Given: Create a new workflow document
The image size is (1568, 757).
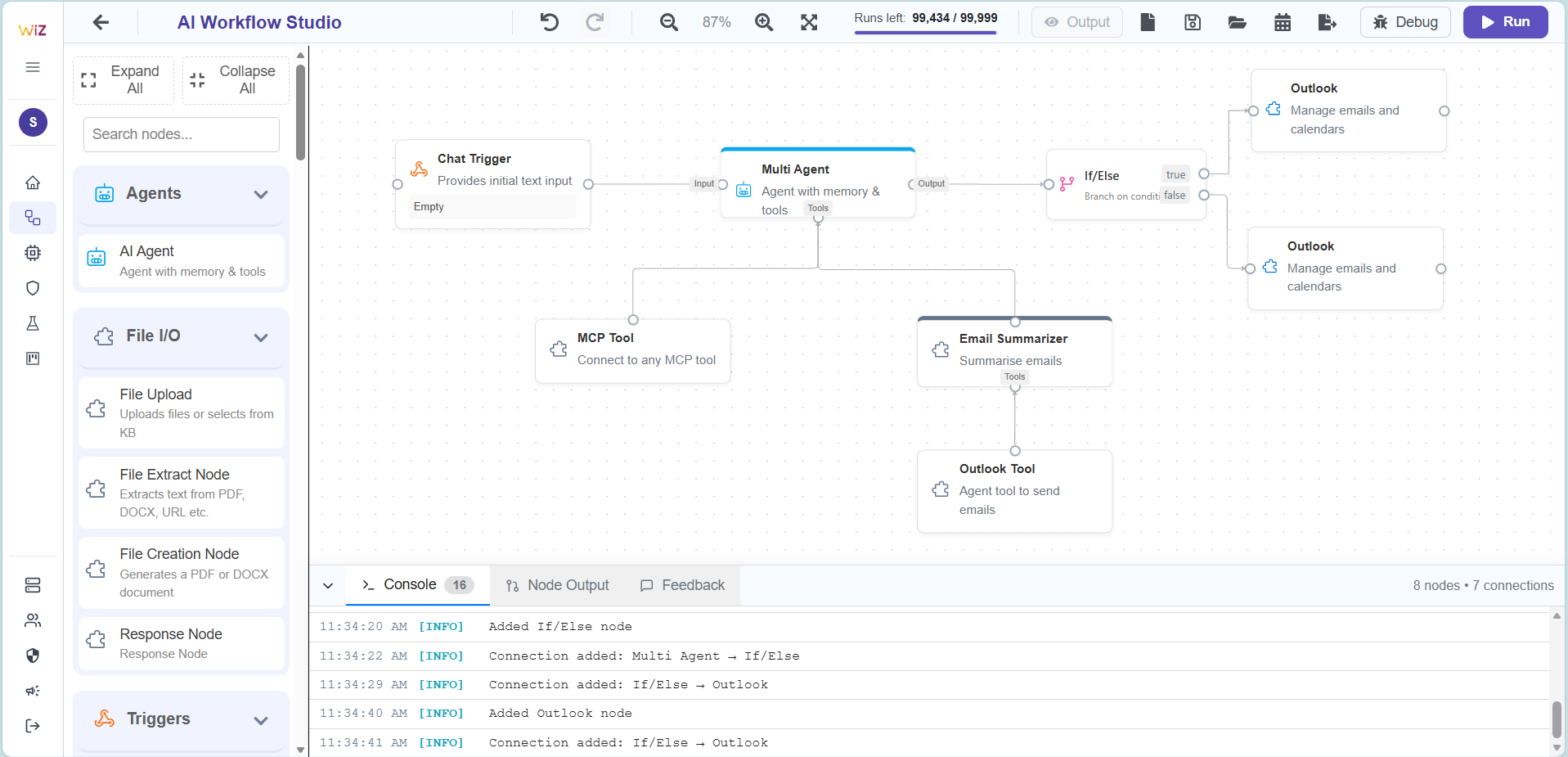Looking at the screenshot, I should coord(1147,22).
